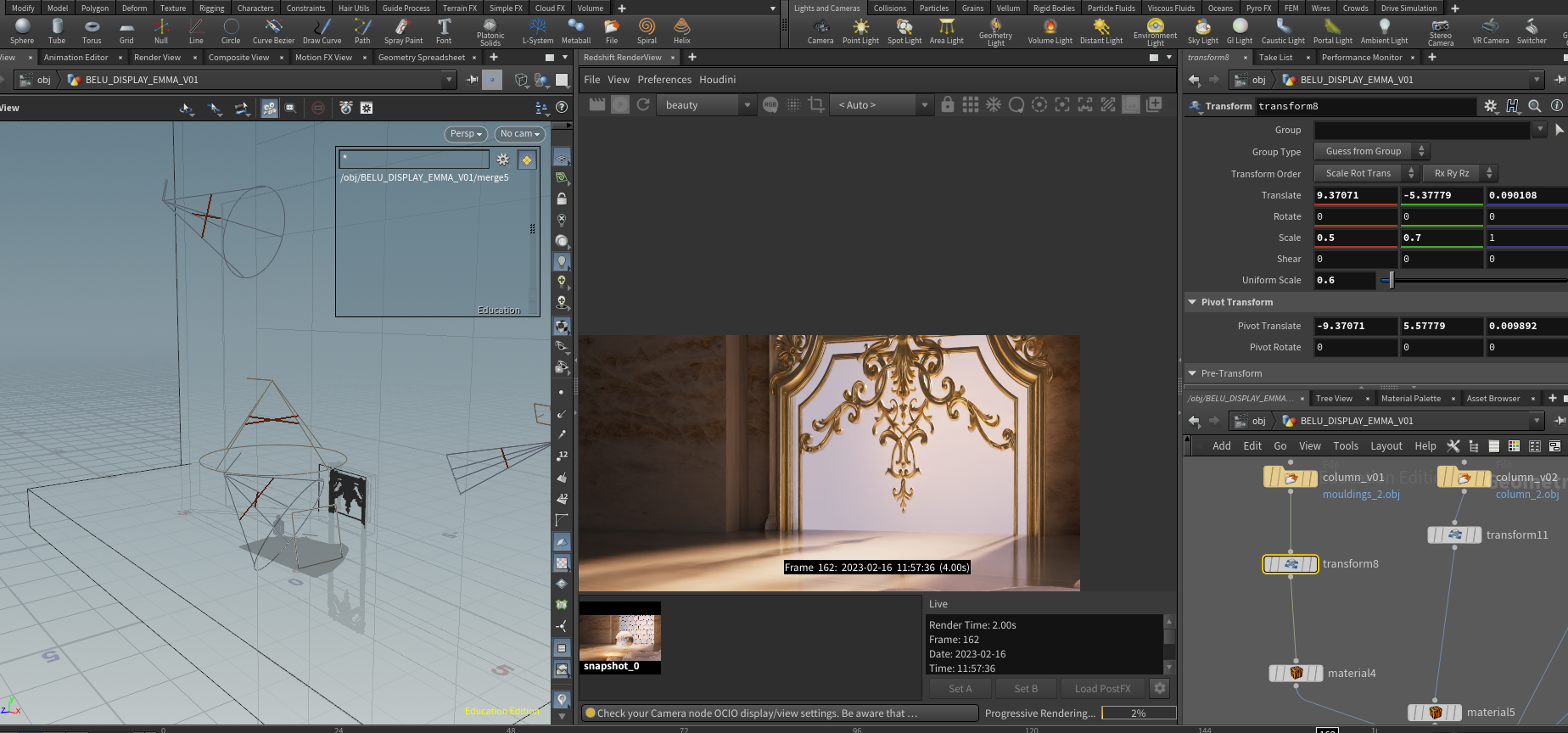Screen dimensions: 1568x733
Task: Toggle the viewport display lock icon
Action: (x=562, y=199)
